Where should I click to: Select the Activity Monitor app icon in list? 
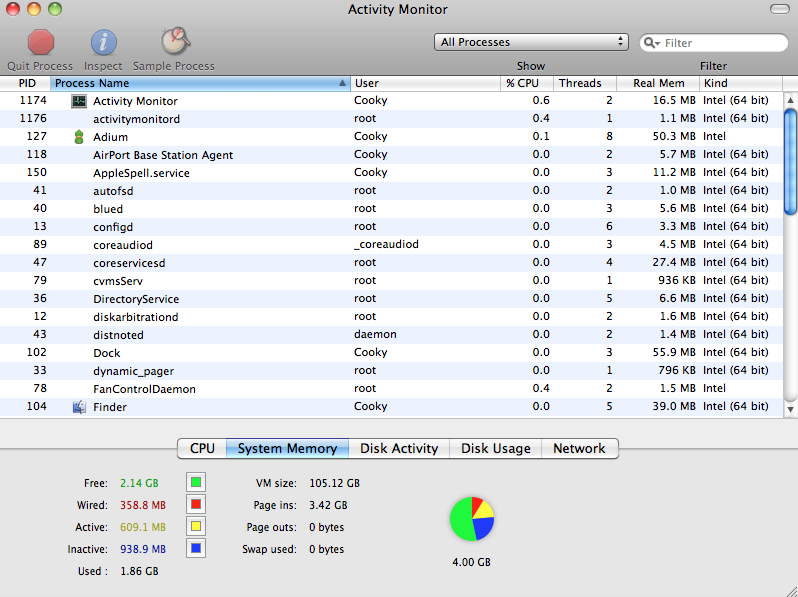(x=79, y=101)
